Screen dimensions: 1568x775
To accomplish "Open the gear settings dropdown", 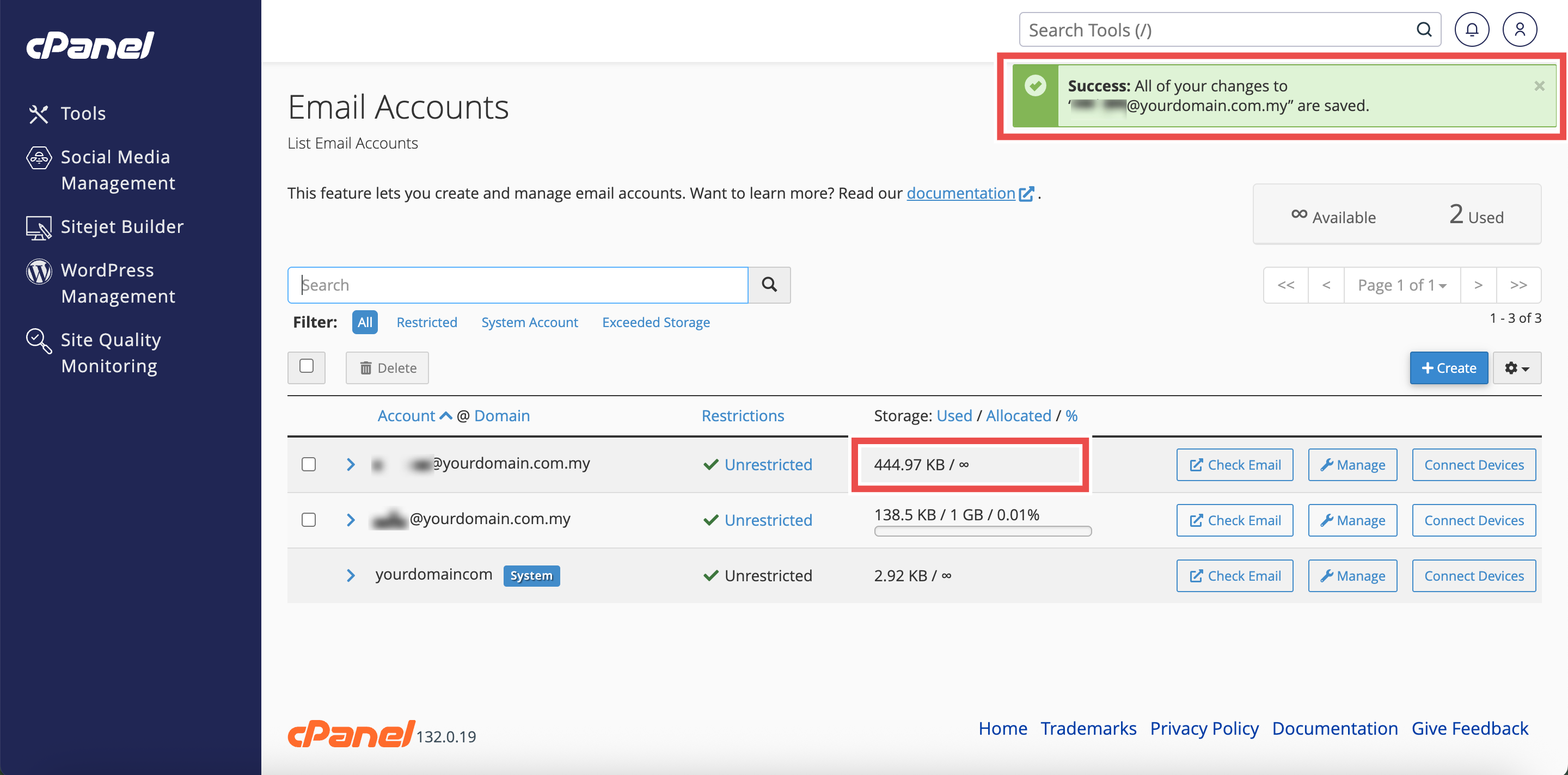I will 1516,367.
